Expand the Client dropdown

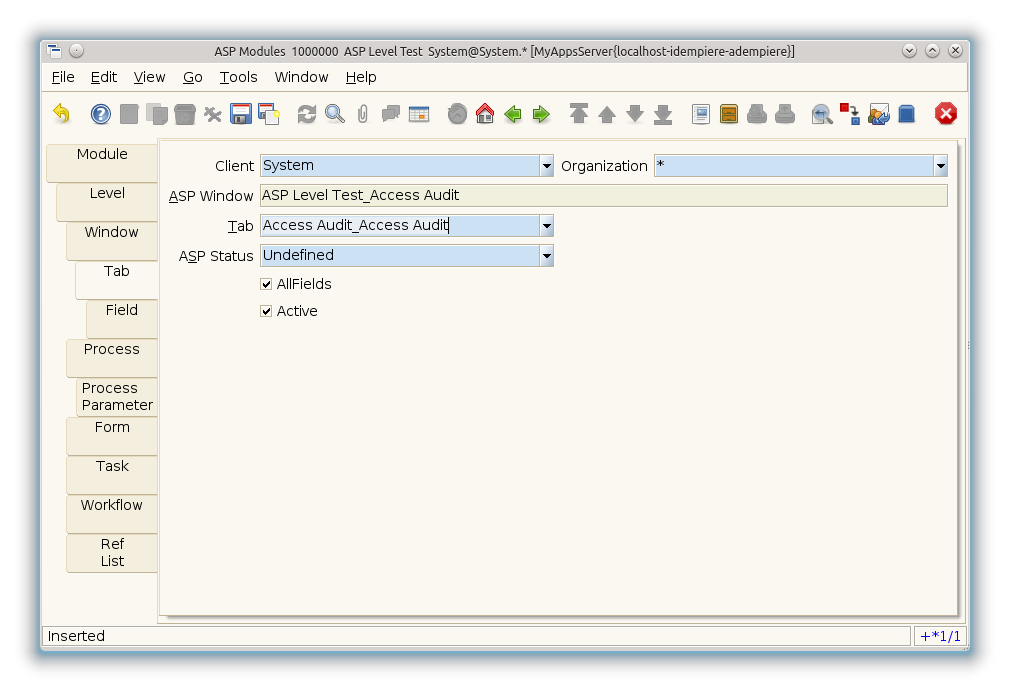point(546,166)
